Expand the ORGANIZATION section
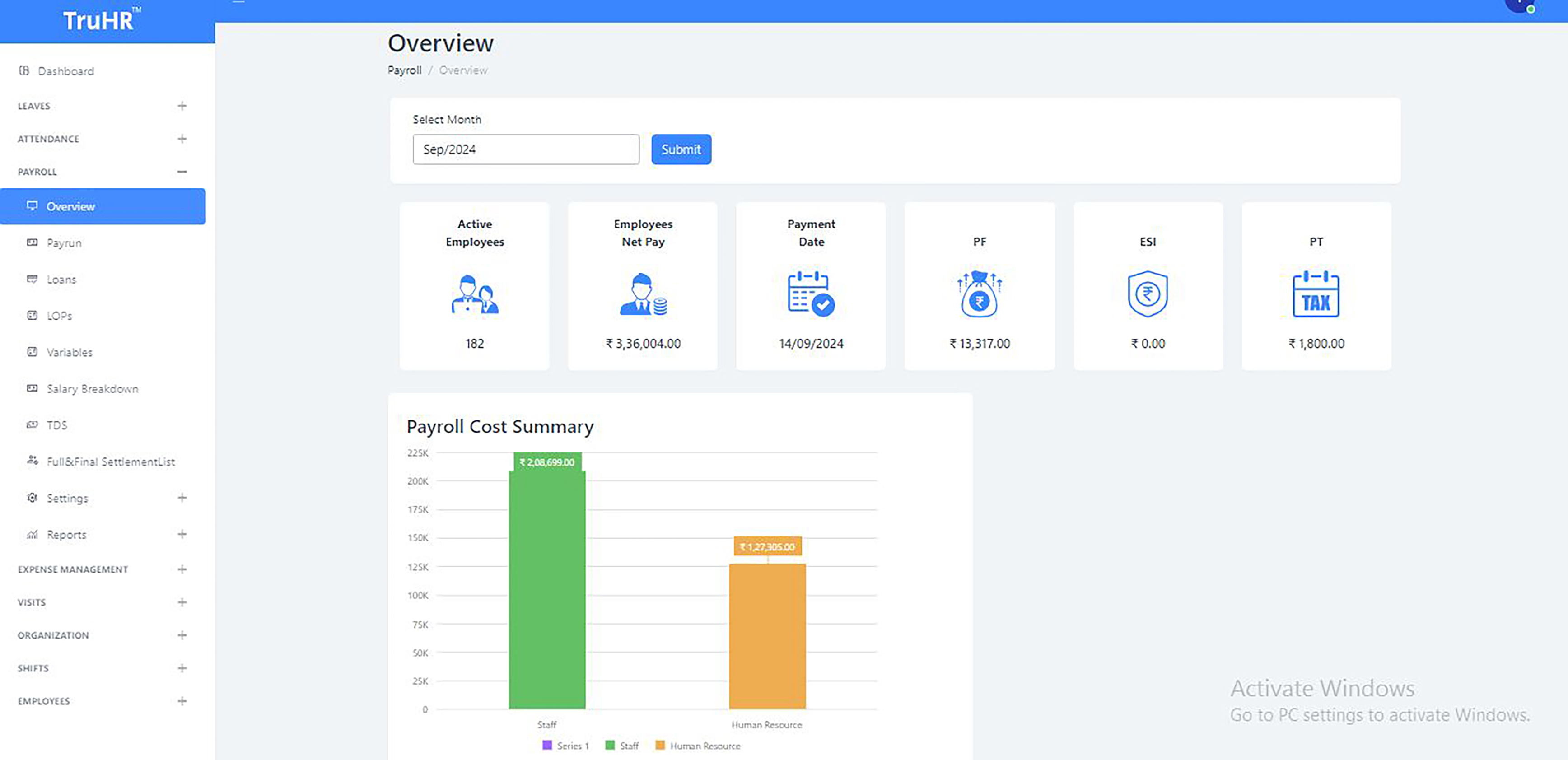 point(182,635)
